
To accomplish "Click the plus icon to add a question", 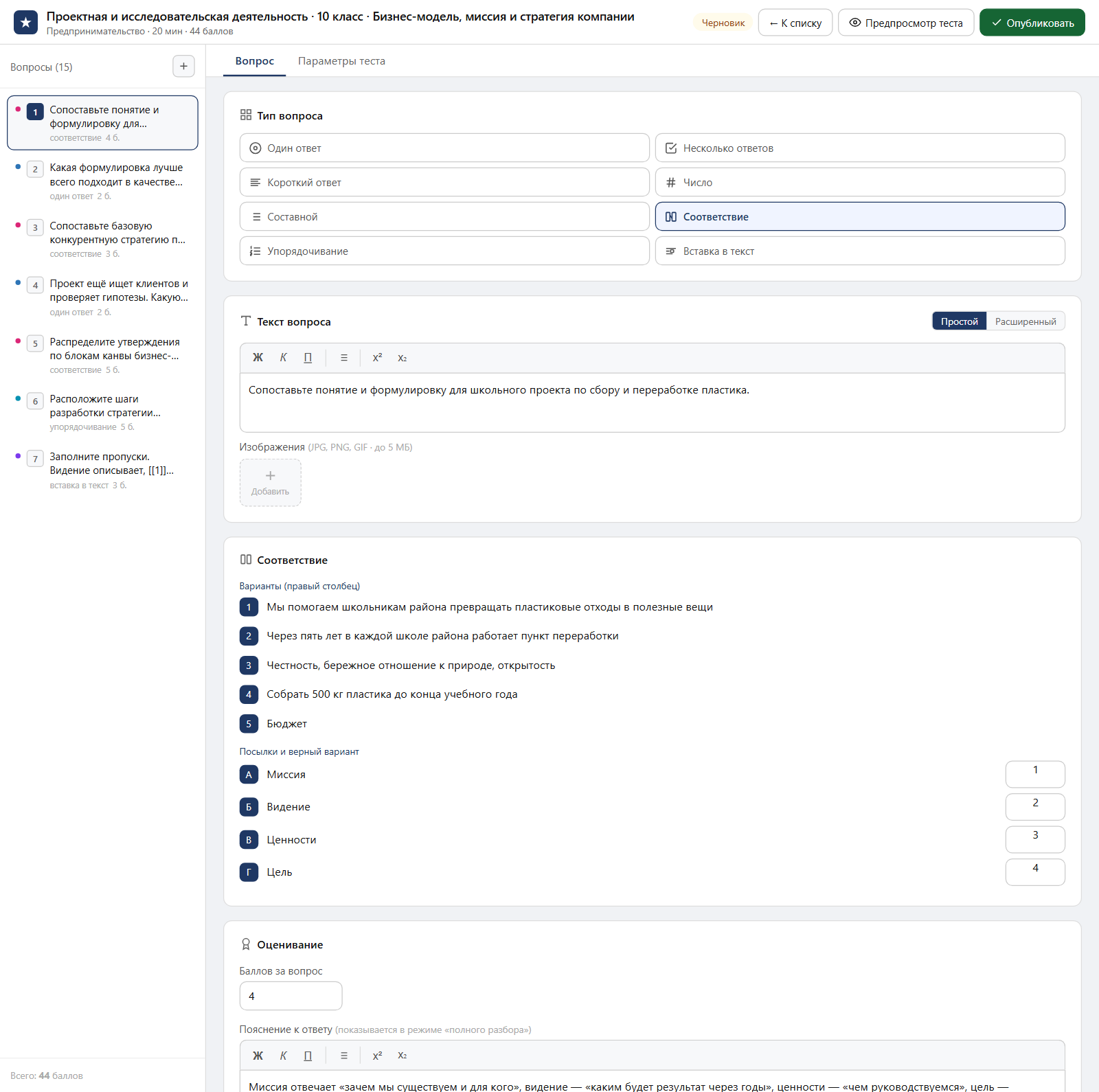I will coord(183,67).
